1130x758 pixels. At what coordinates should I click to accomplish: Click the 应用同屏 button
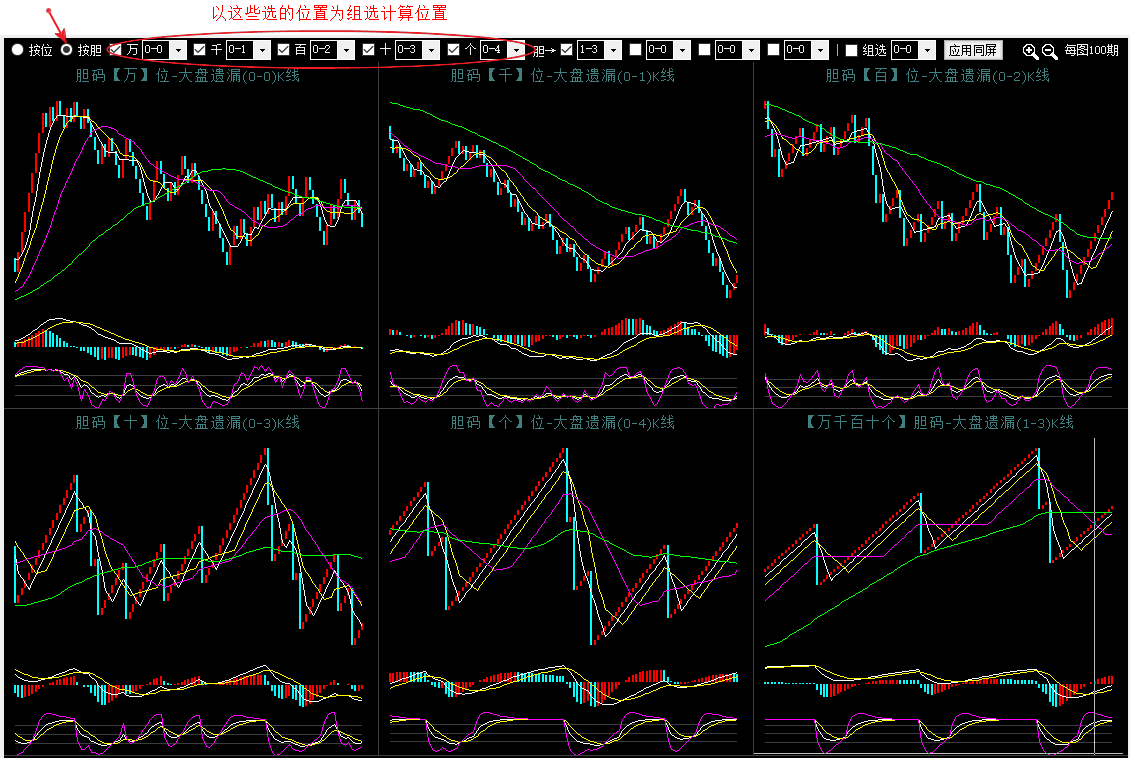pyautogui.click(x=973, y=50)
